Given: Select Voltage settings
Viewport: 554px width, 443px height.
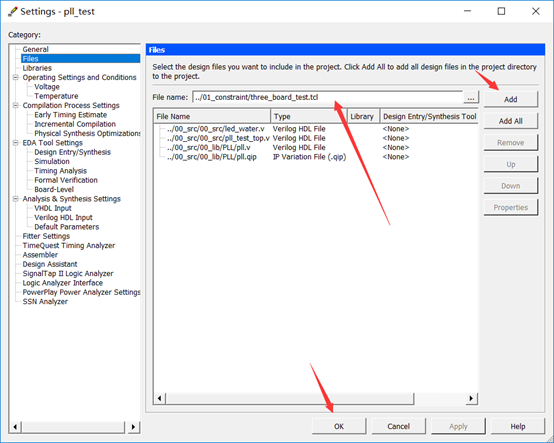Looking at the screenshot, I should coord(47,87).
